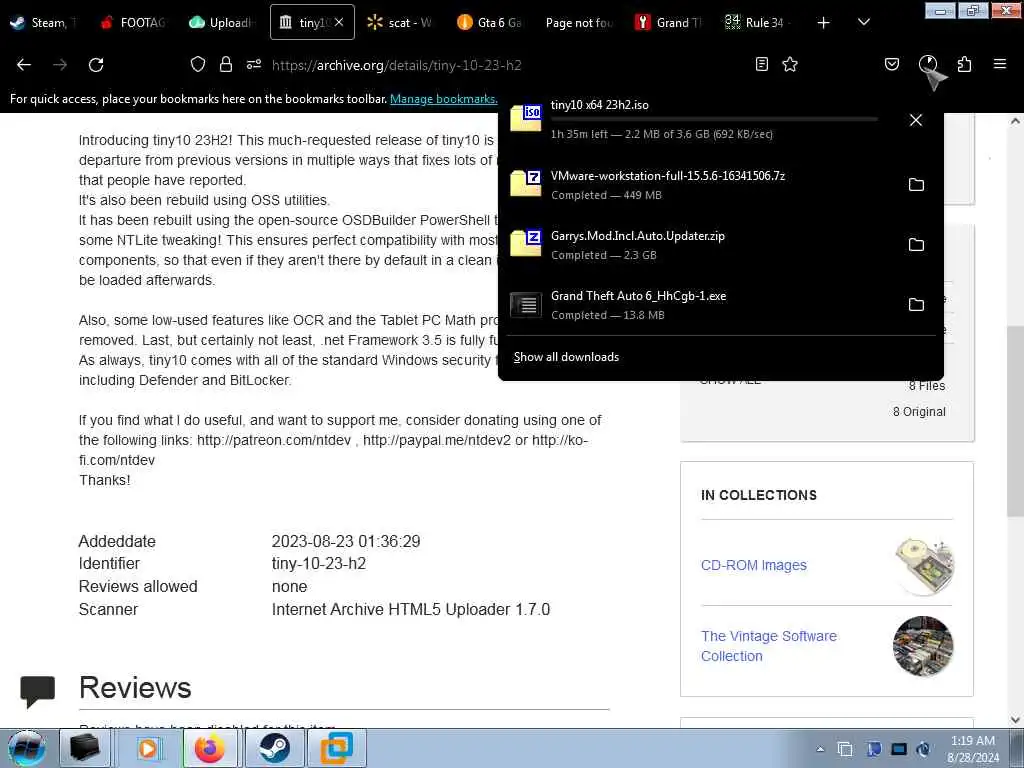Close the tiny10 tab
The image size is (1024, 768).
340,22
